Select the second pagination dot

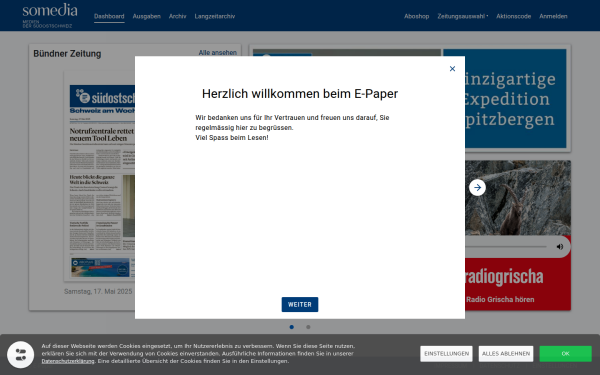(x=308, y=327)
